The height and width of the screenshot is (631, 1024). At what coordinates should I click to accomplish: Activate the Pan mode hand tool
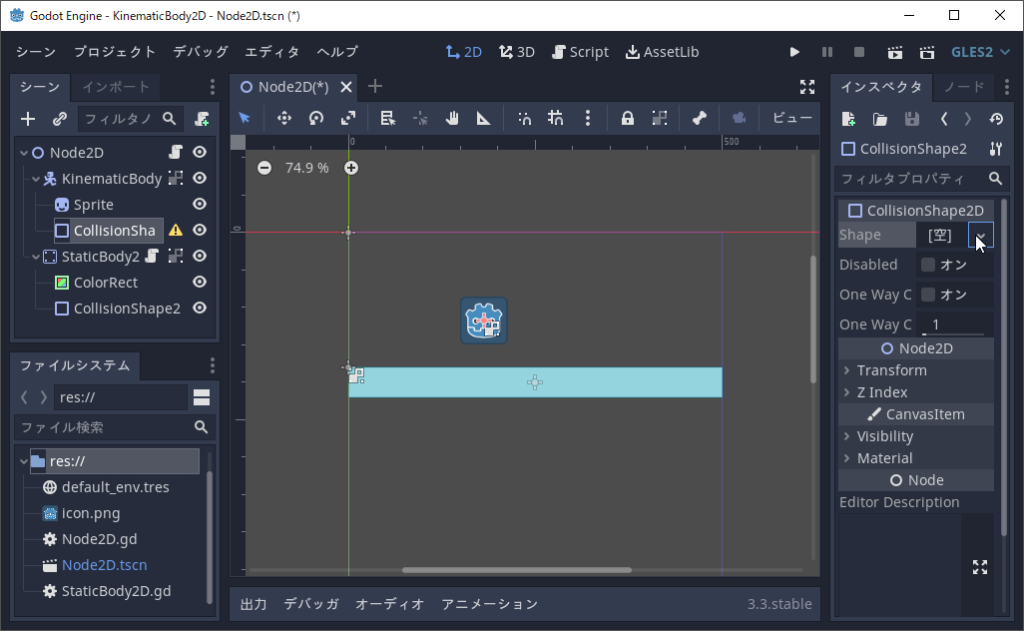tap(452, 118)
